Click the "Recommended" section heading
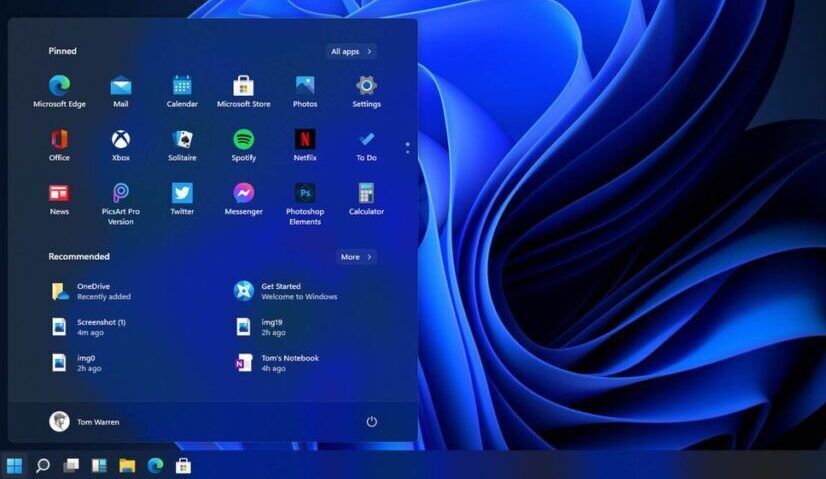The height and width of the screenshot is (479, 826). [79, 257]
